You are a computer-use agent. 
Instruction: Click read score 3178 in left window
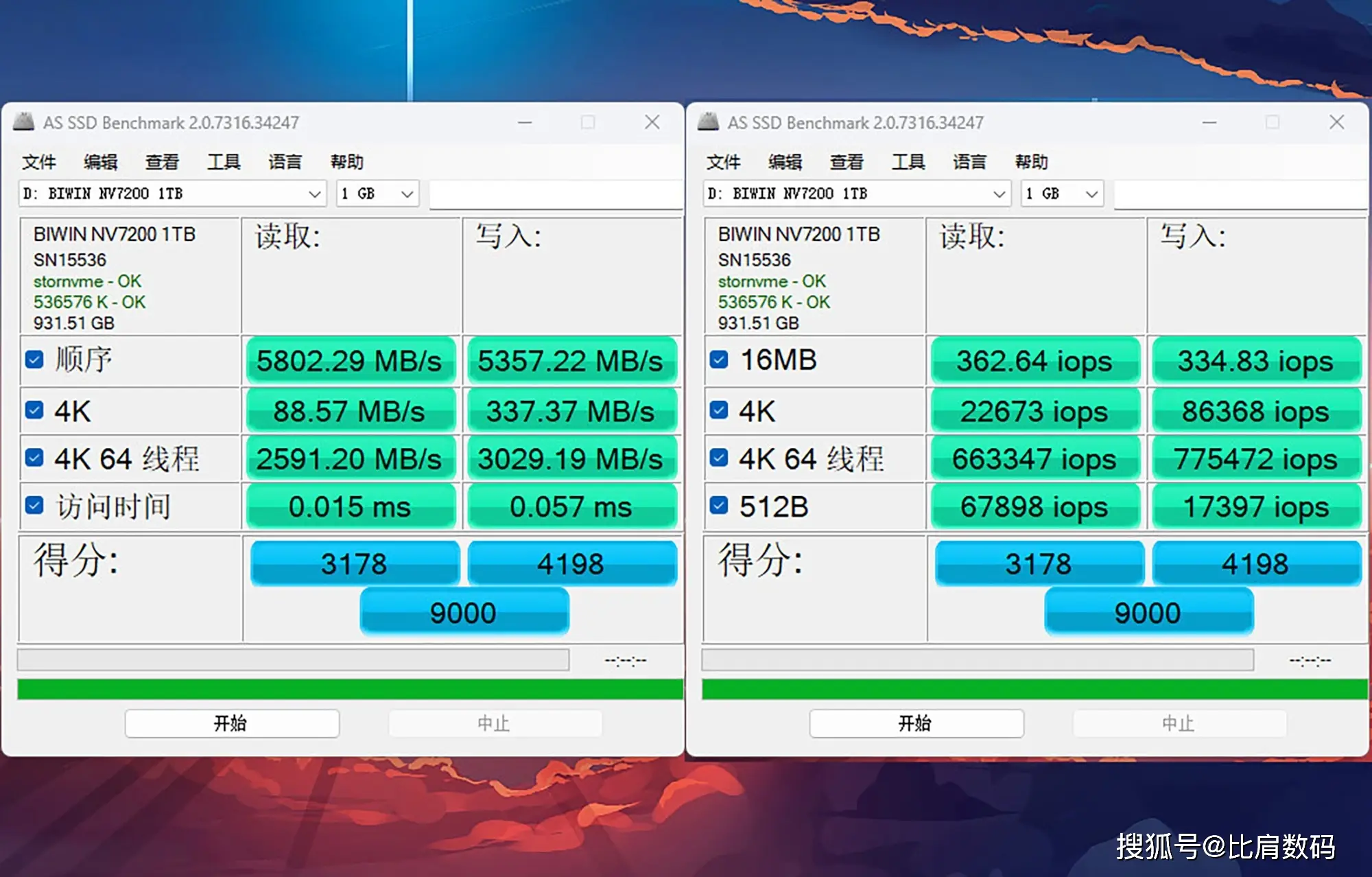(x=355, y=563)
